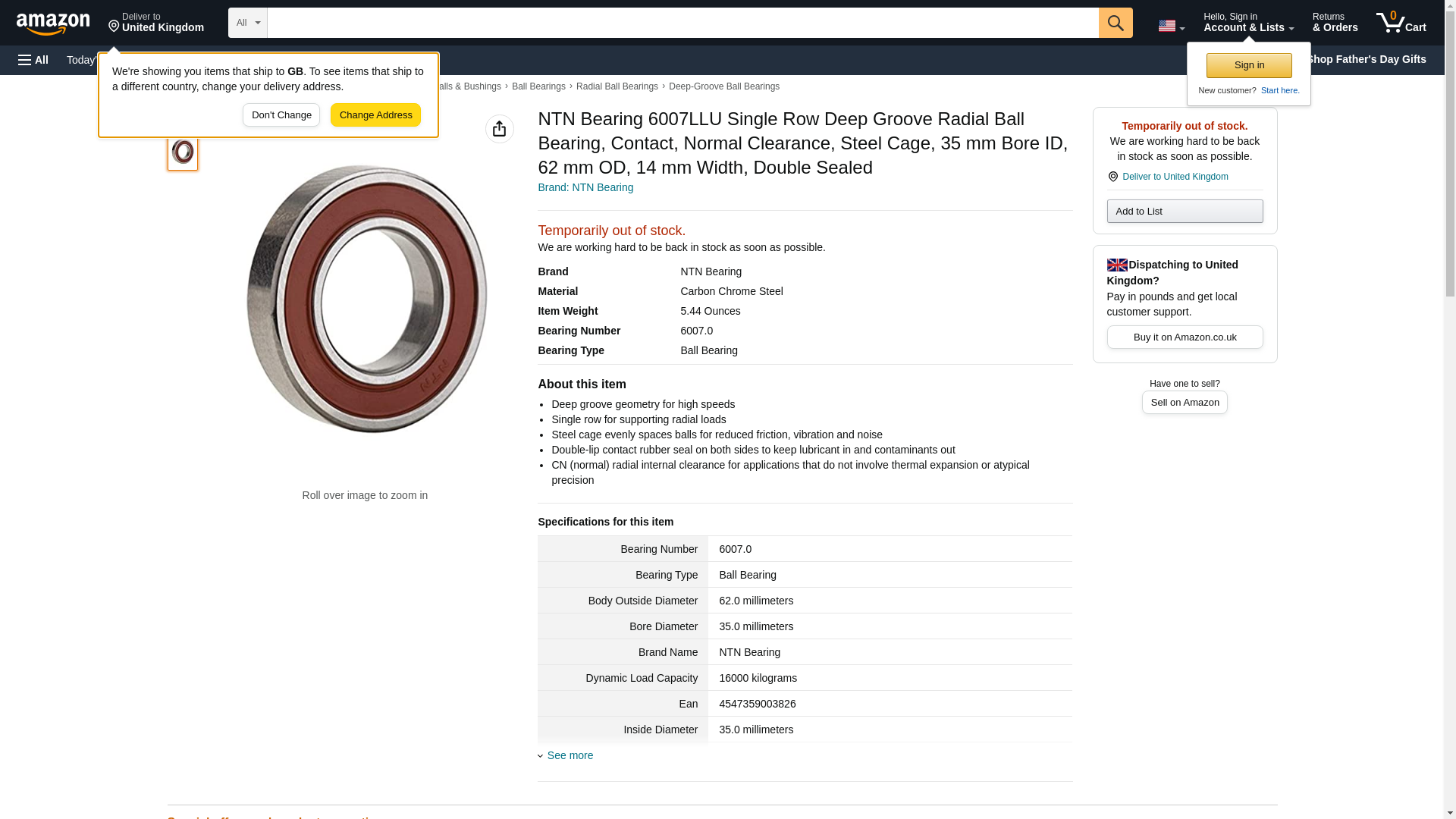Expand See more specifications
Screen dimensions: 1456x819
tap(570, 755)
